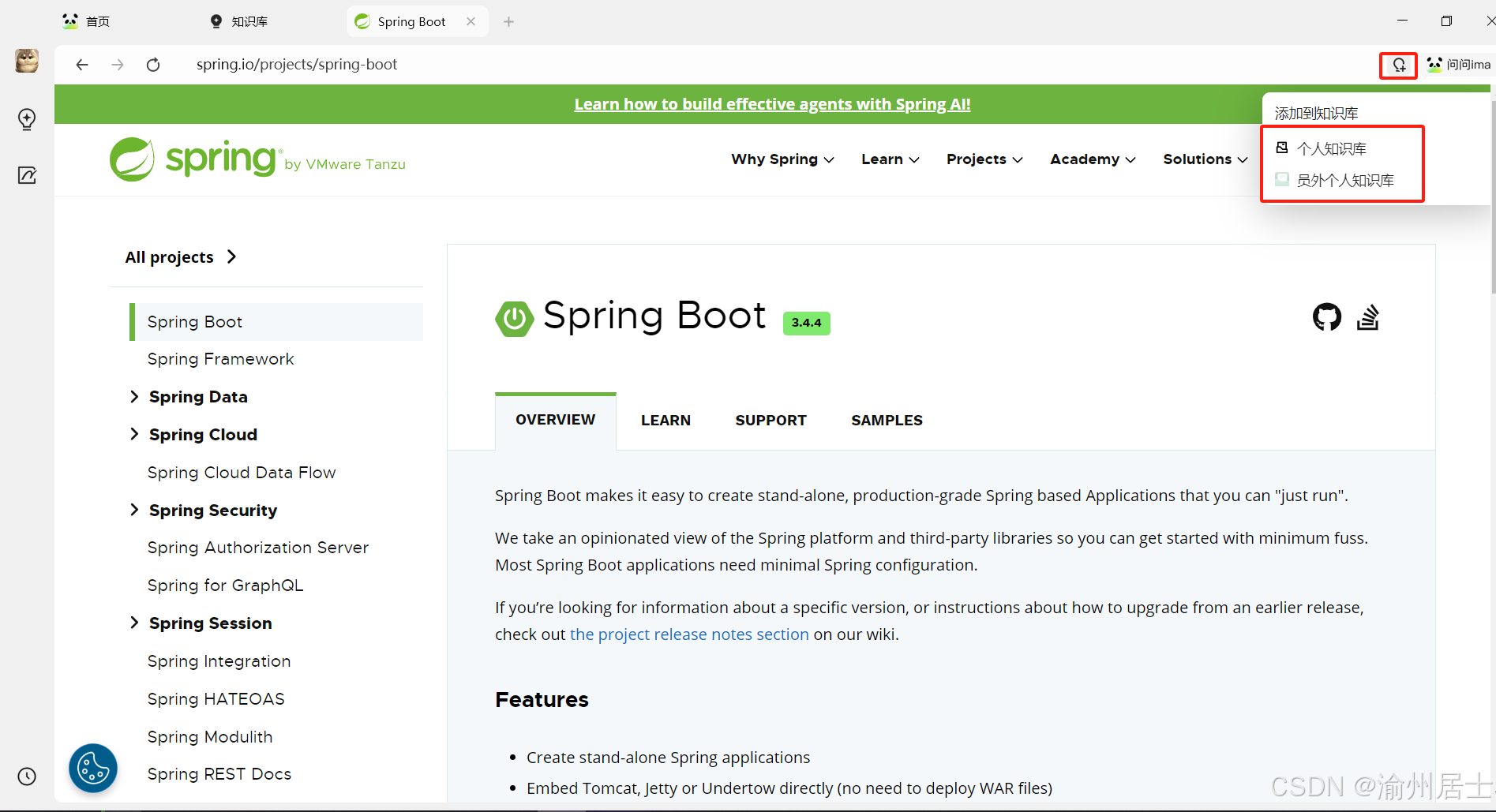Screen dimensions: 1496x812
Task: Switch to the 首页 tab
Action: [87, 21]
